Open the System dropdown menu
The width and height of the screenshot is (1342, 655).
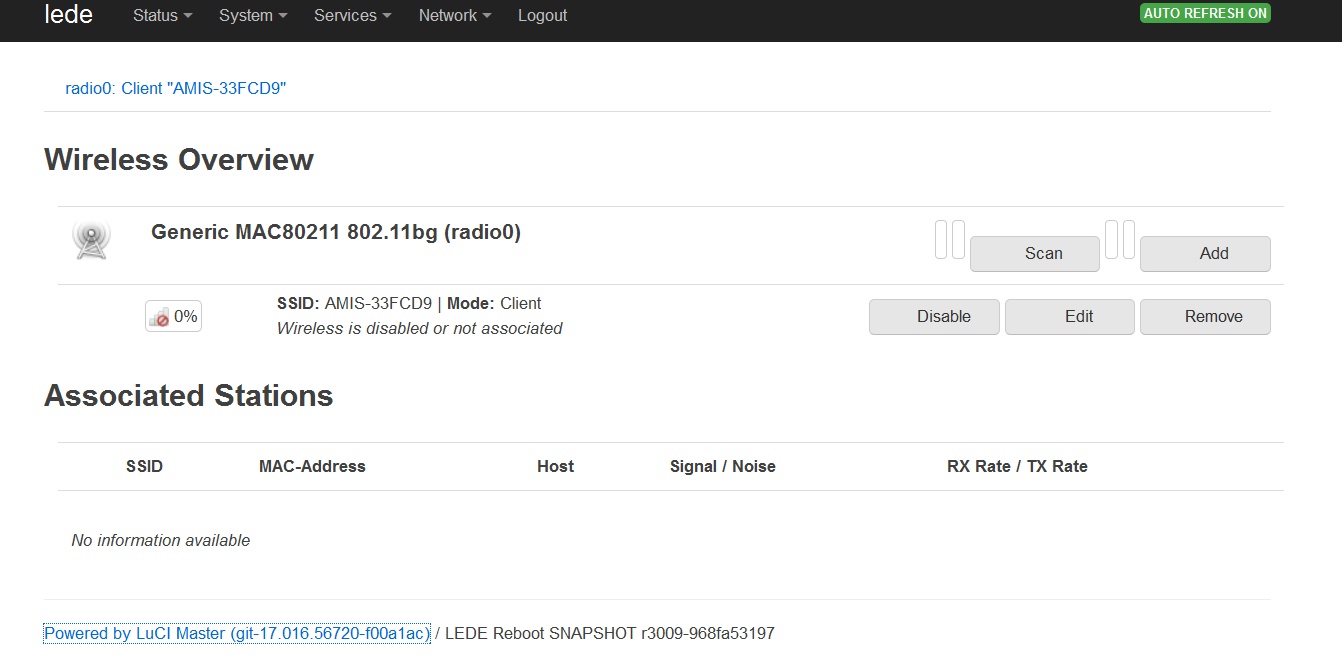(253, 16)
